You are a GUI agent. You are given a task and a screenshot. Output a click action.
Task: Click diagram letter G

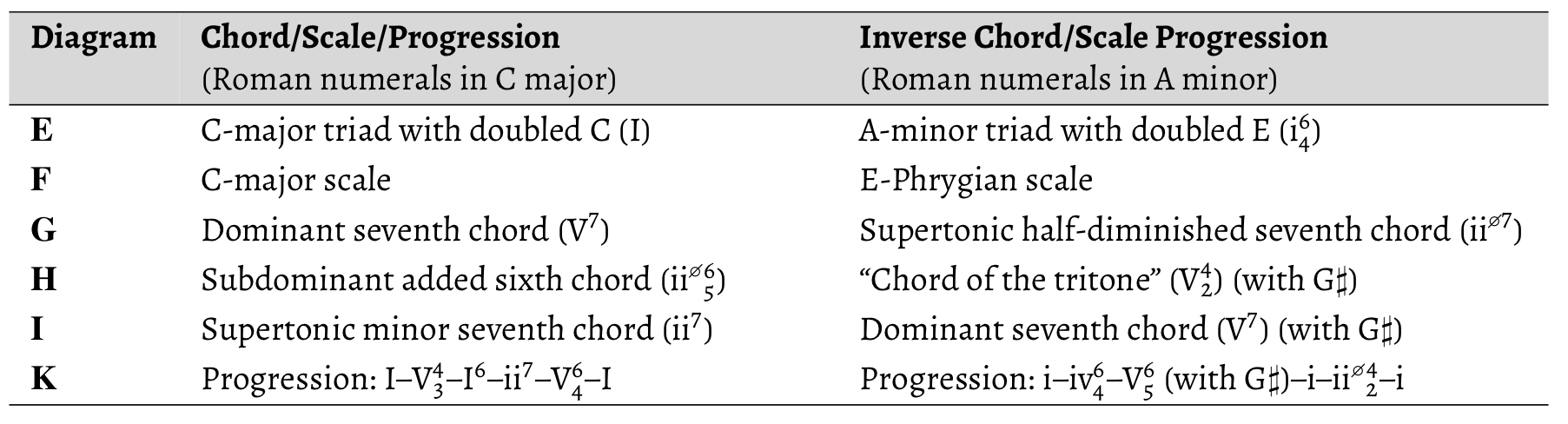coord(43,230)
